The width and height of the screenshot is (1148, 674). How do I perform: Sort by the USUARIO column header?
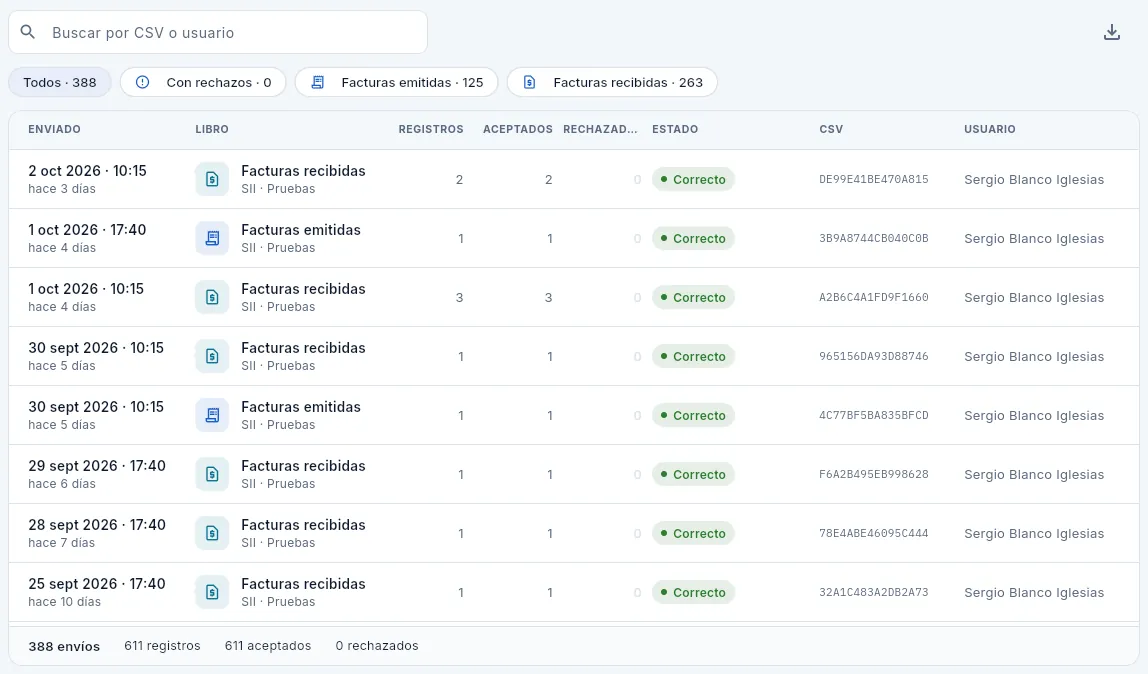click(990, 129)
